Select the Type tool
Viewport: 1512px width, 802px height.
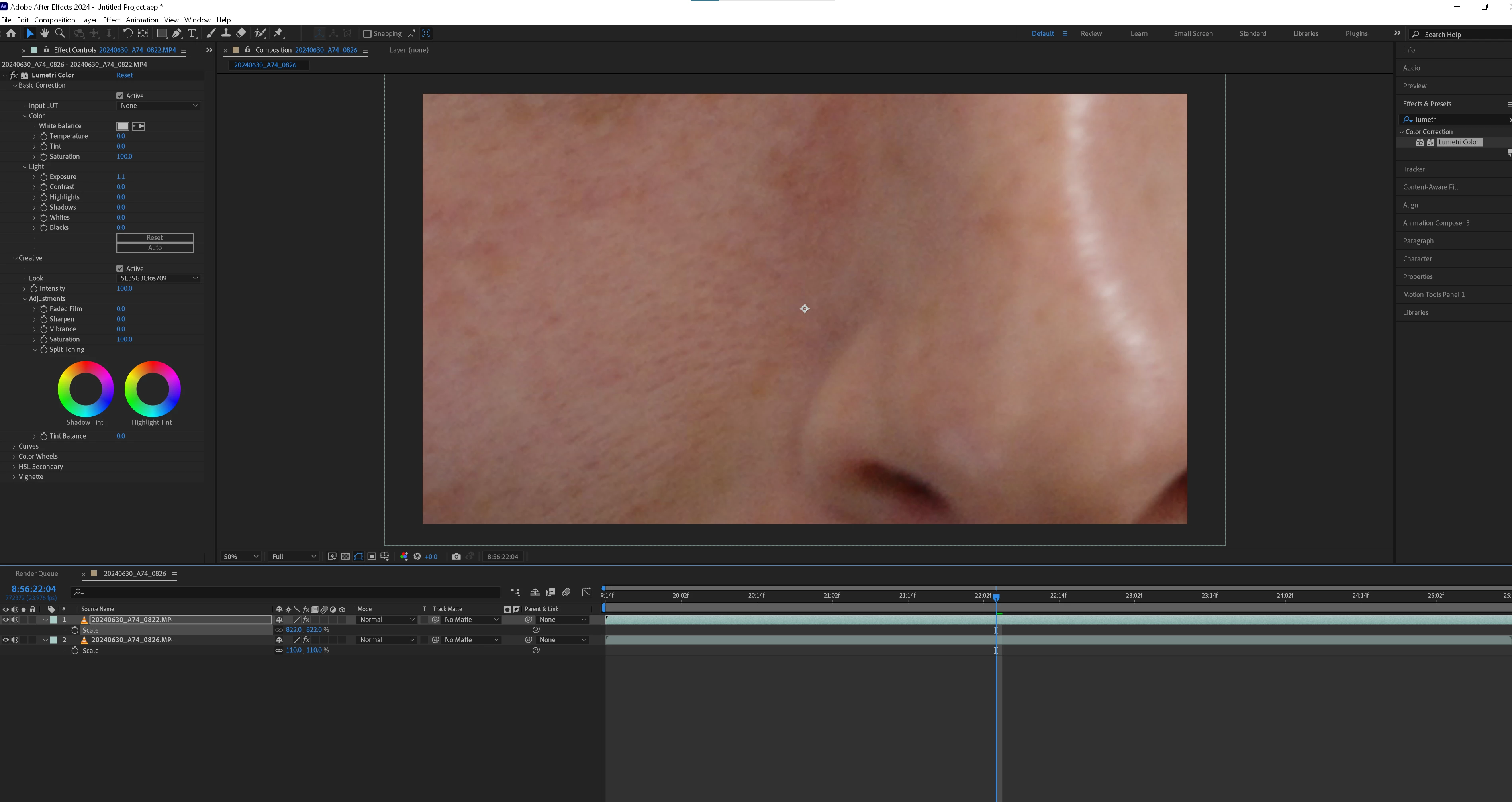(x=191, y=33)
